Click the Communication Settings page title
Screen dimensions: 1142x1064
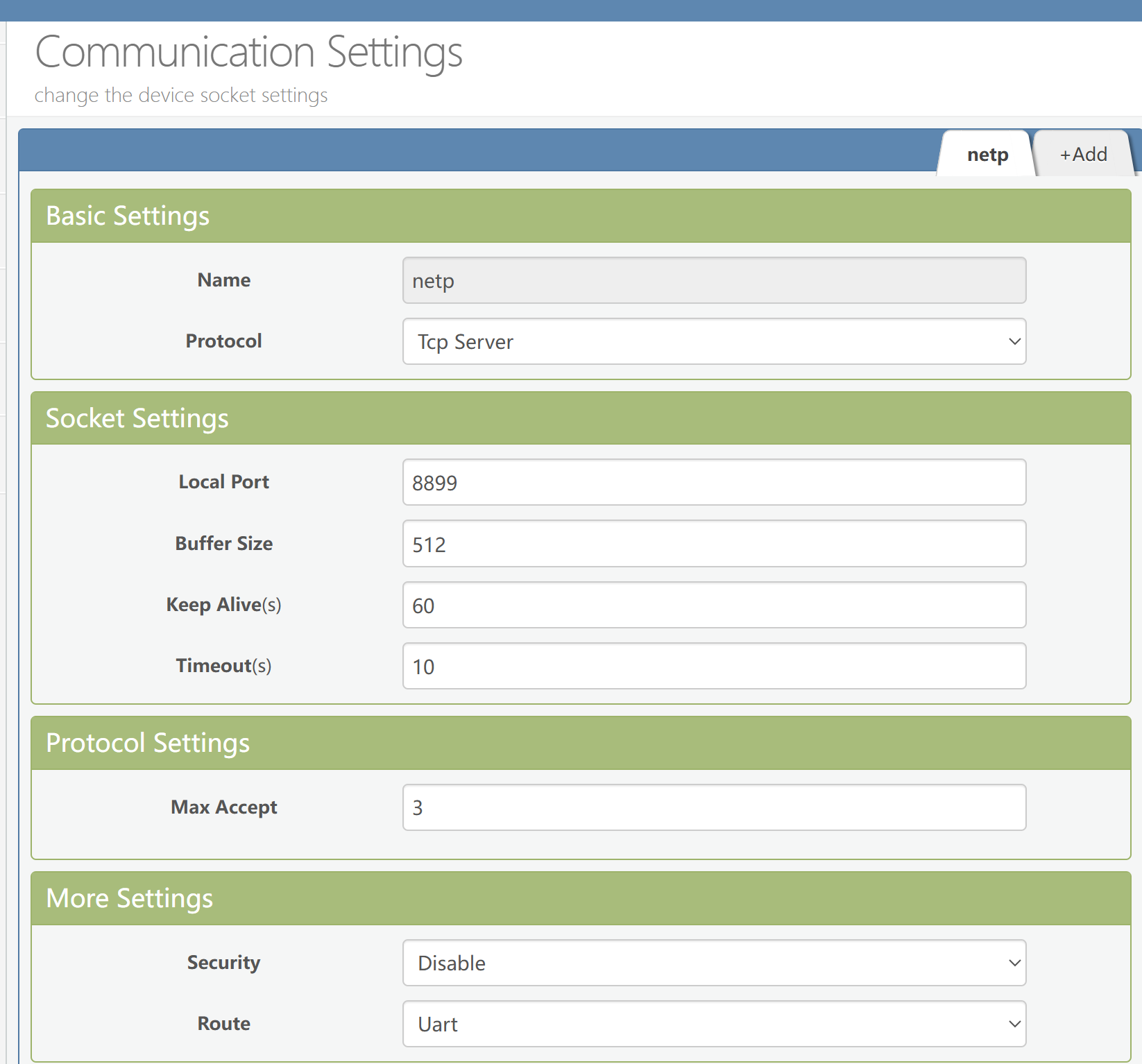click(x=248, y=53)
